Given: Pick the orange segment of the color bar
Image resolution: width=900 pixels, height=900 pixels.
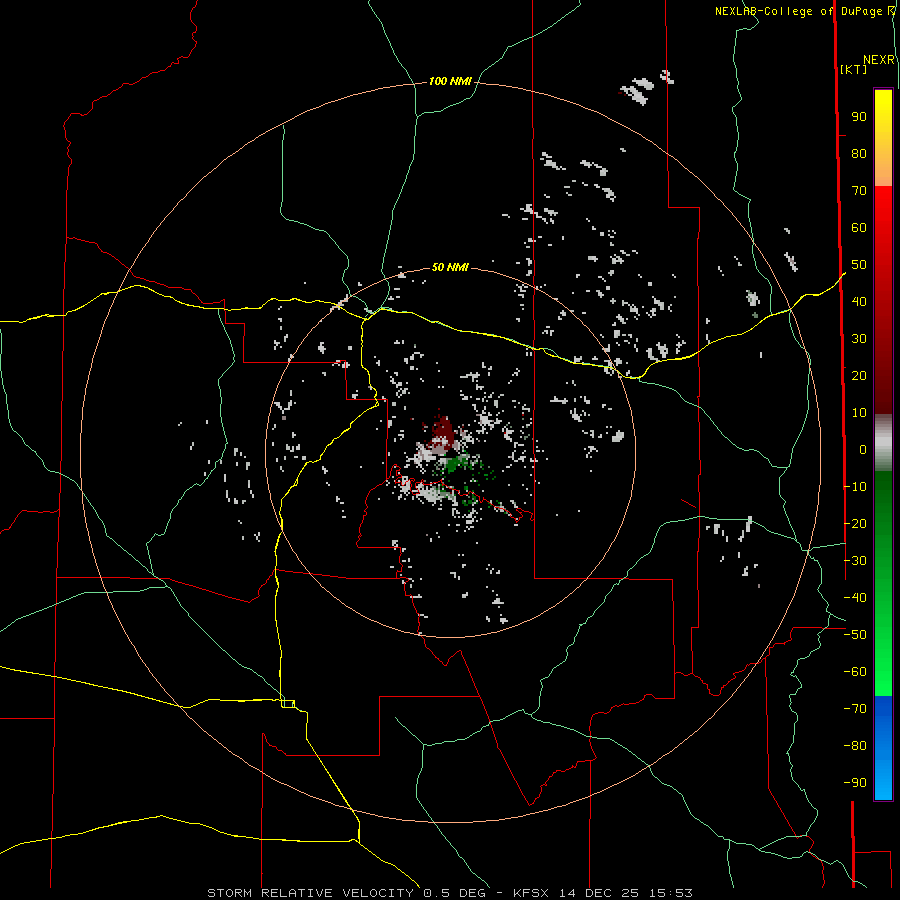Looking at the screenshot, I should click(x=883, y=170).
